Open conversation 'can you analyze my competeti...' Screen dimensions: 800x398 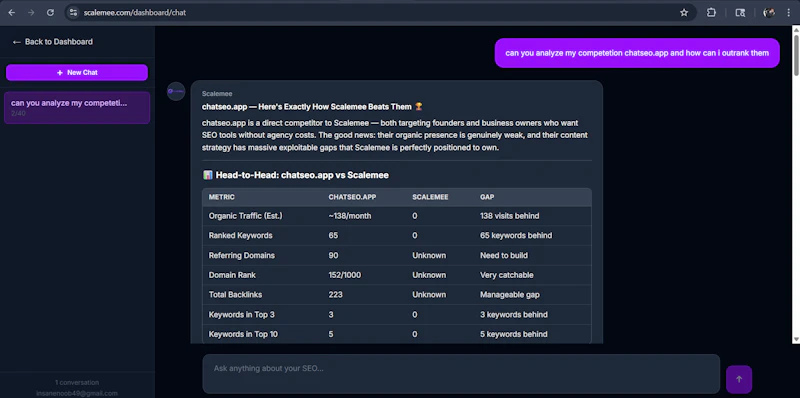click(x=77, y=108)
